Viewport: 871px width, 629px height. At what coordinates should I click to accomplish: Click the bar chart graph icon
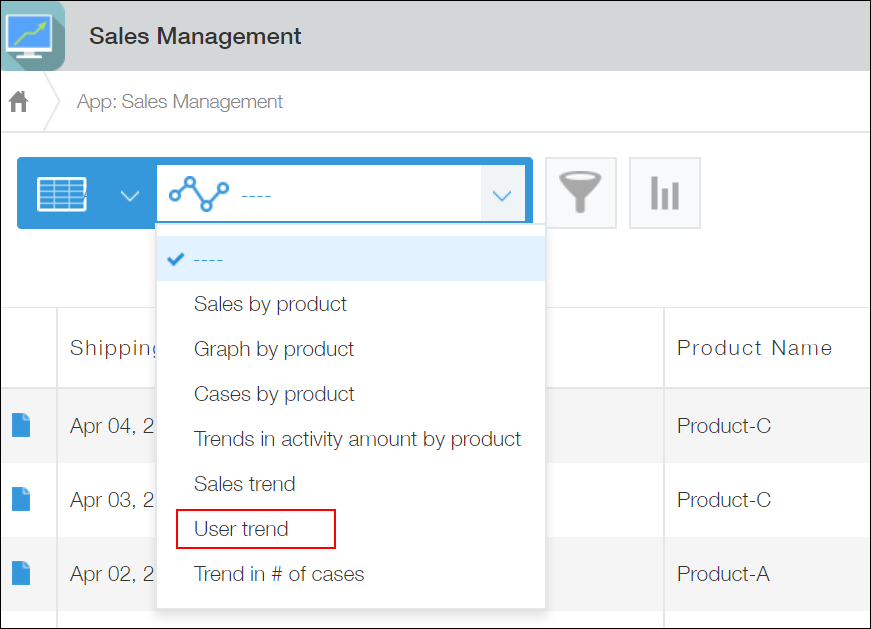tap(664, 192)
